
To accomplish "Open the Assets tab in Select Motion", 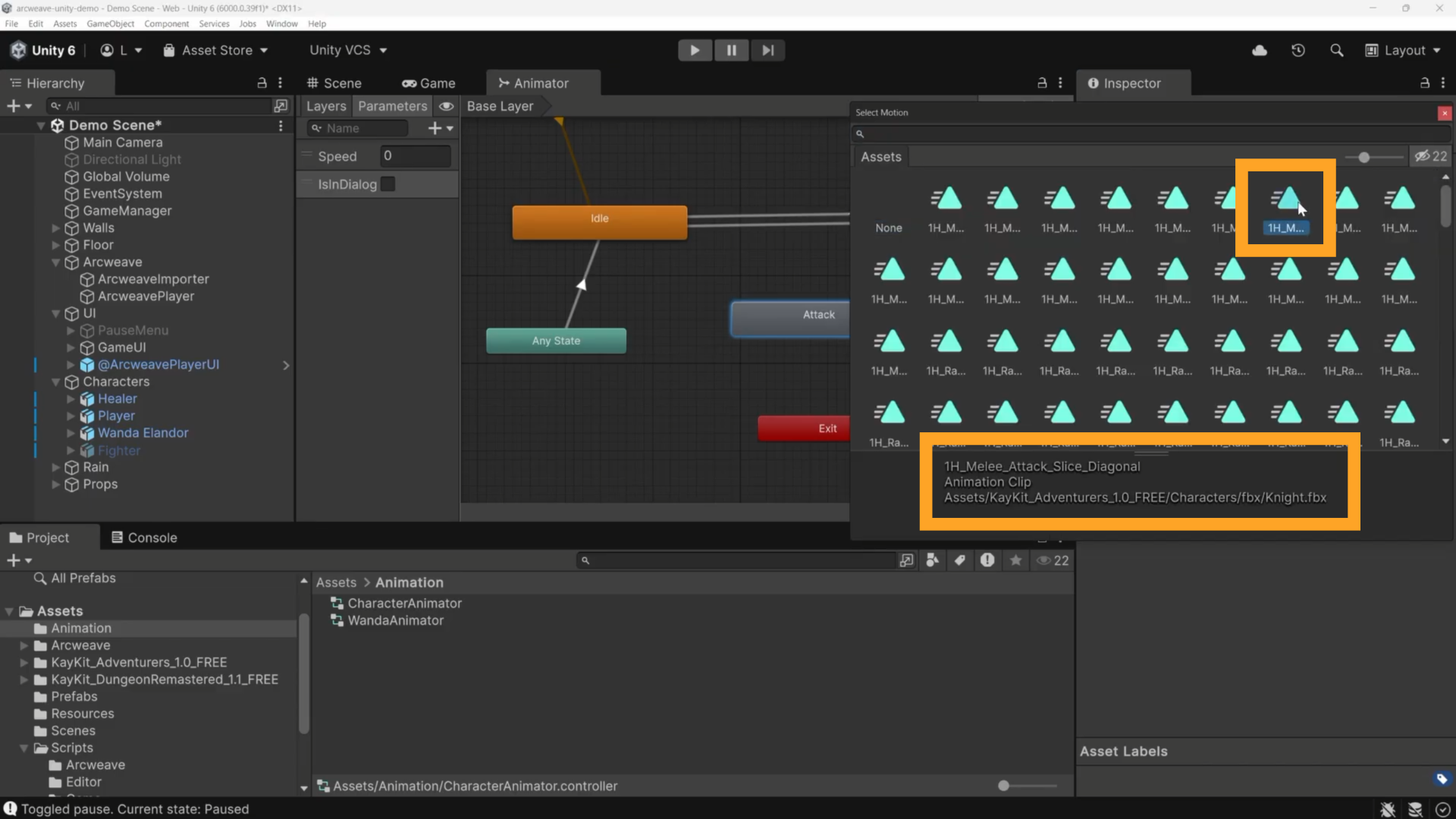I will (x=880, y=157).
